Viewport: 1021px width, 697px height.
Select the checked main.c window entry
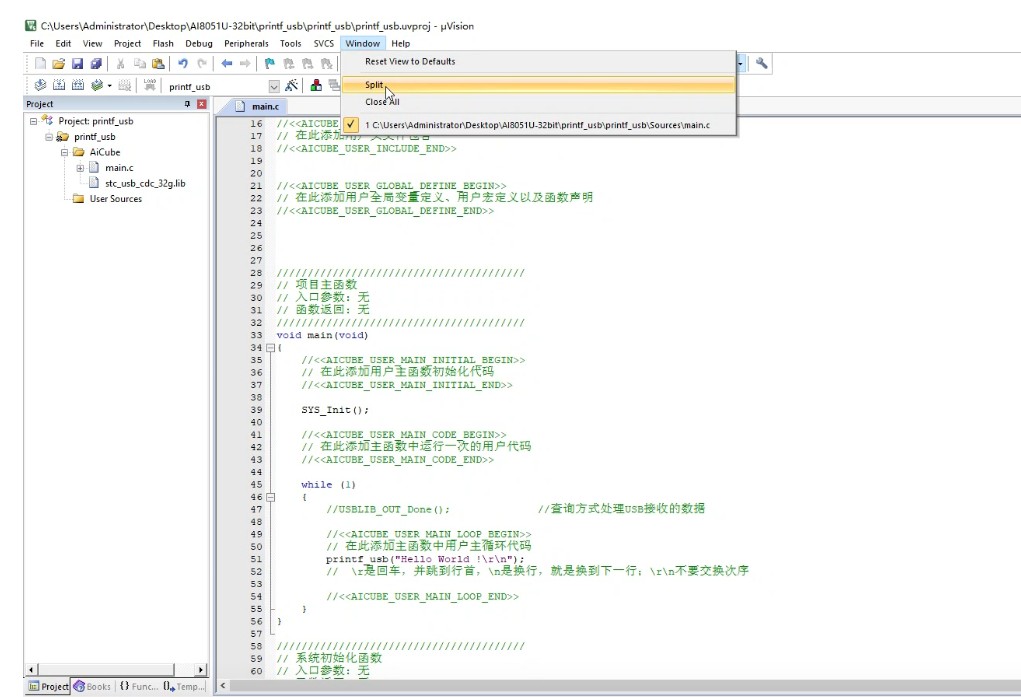[537, 125]
